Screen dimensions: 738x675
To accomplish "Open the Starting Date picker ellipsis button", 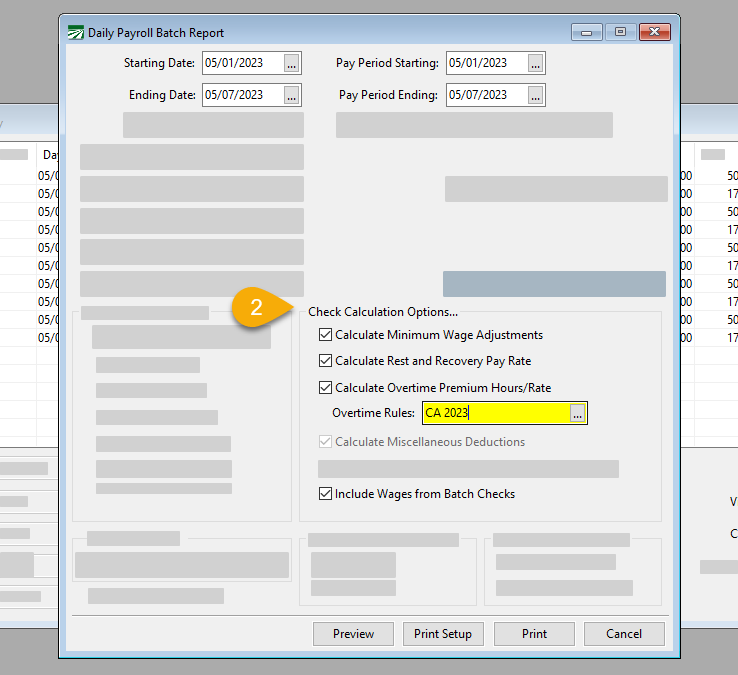I will (291, 63).
